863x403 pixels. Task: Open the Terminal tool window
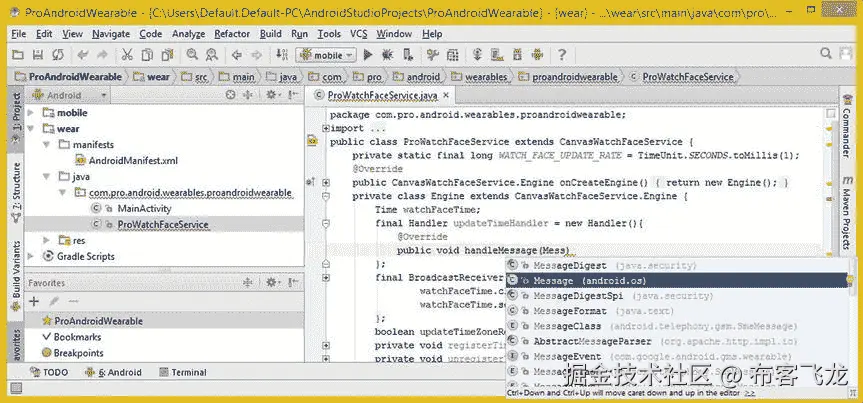183,372
